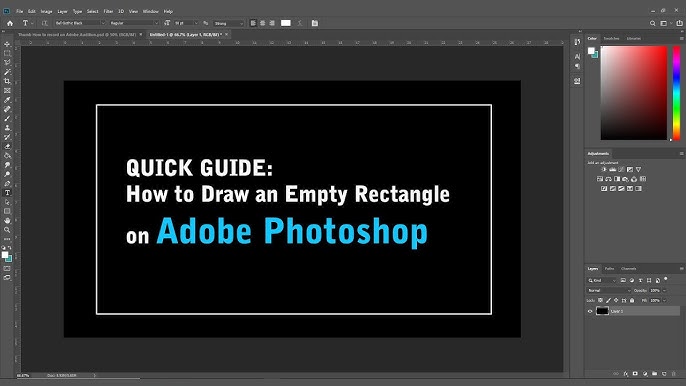Screen dimensions: 686x386
Task: Select the Horizontal Type tool
Action: 7,193
